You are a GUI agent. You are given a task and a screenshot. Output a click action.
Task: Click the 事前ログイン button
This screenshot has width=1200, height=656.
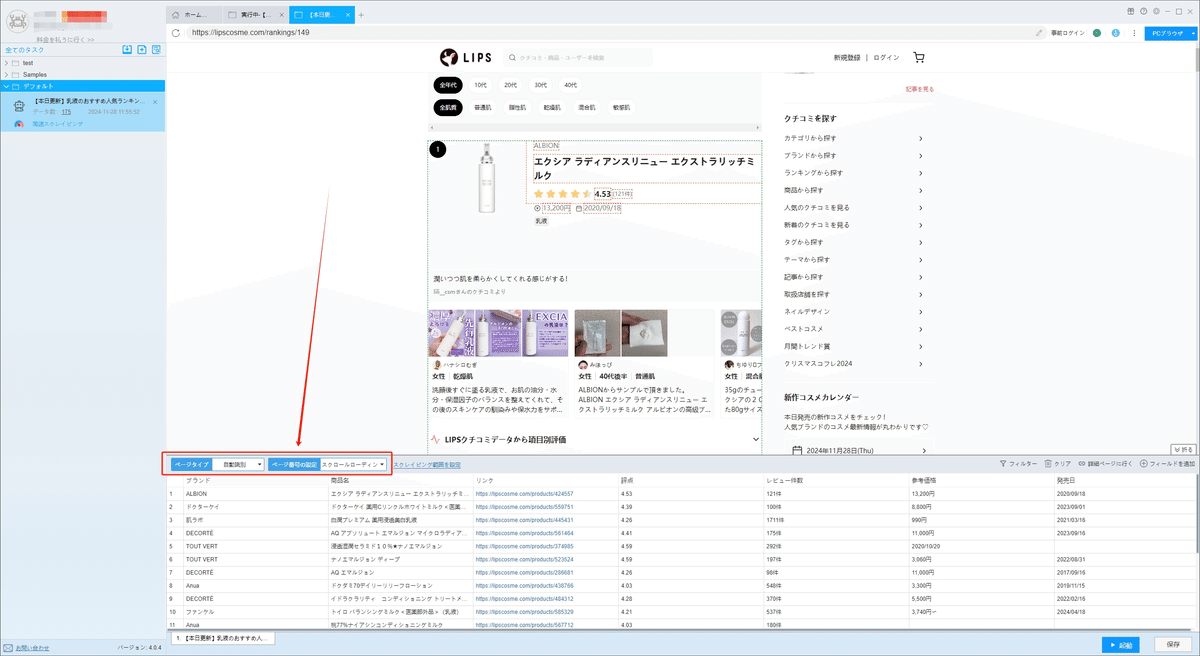click(1068, 33)
